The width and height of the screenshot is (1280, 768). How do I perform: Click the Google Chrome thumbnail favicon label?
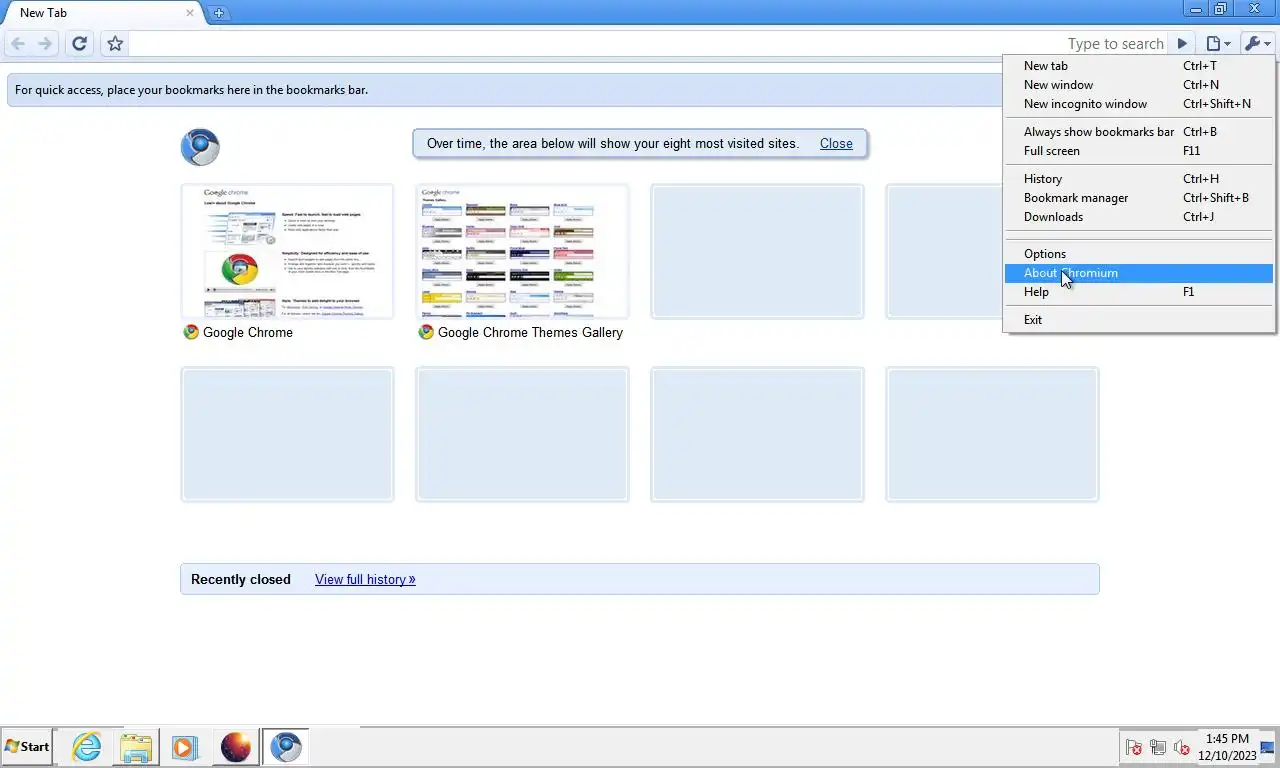click(238, 333)
